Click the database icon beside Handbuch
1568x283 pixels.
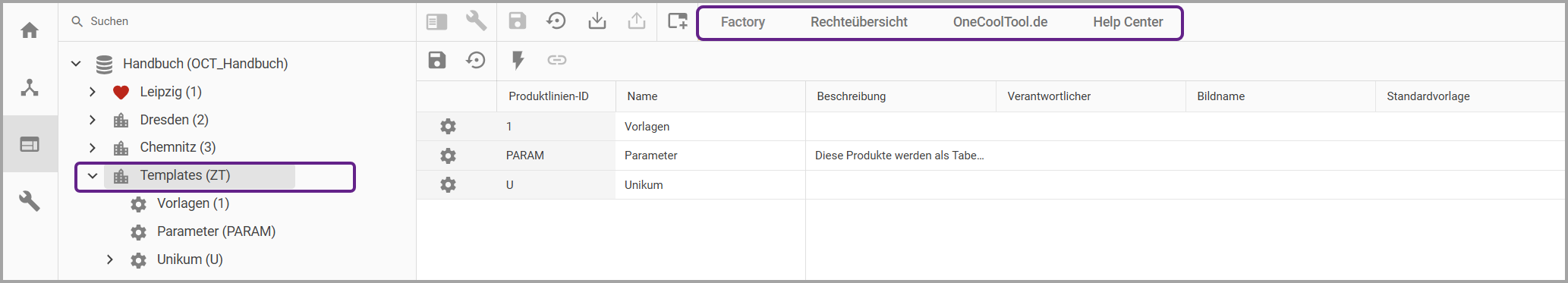[x=105, y=64]
